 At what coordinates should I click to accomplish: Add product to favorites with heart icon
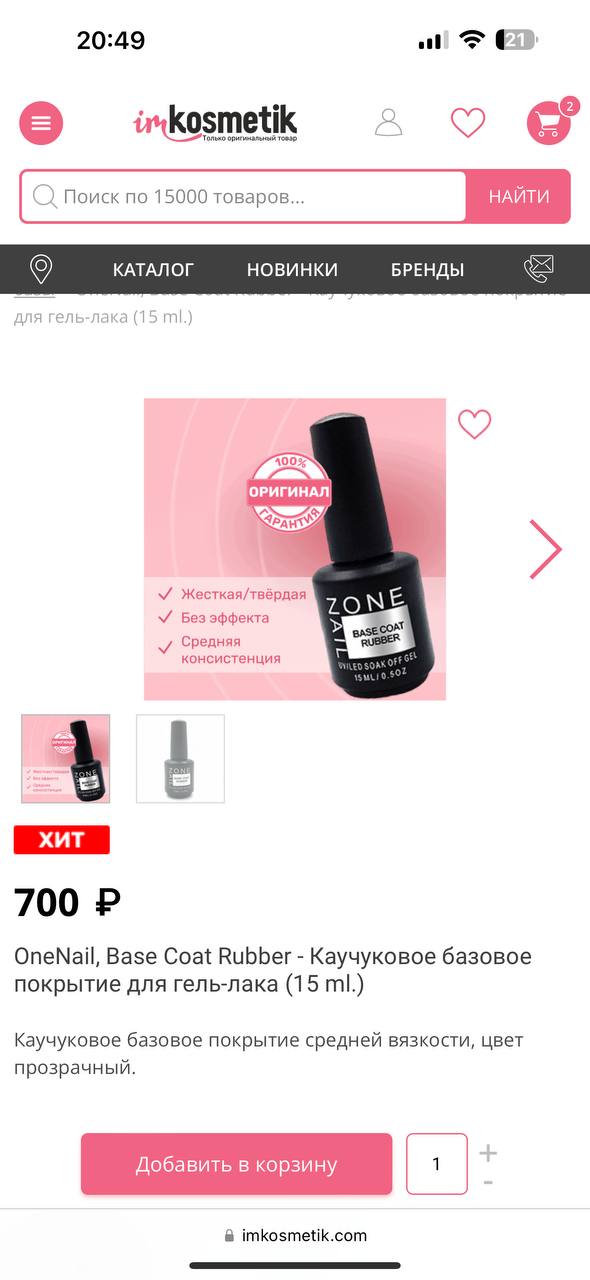(475, 424)
